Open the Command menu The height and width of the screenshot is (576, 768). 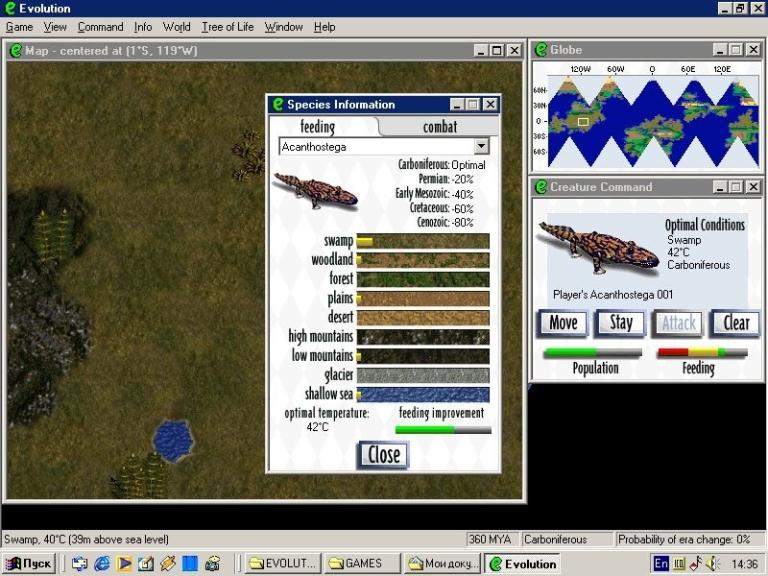(x=100, y=27)
